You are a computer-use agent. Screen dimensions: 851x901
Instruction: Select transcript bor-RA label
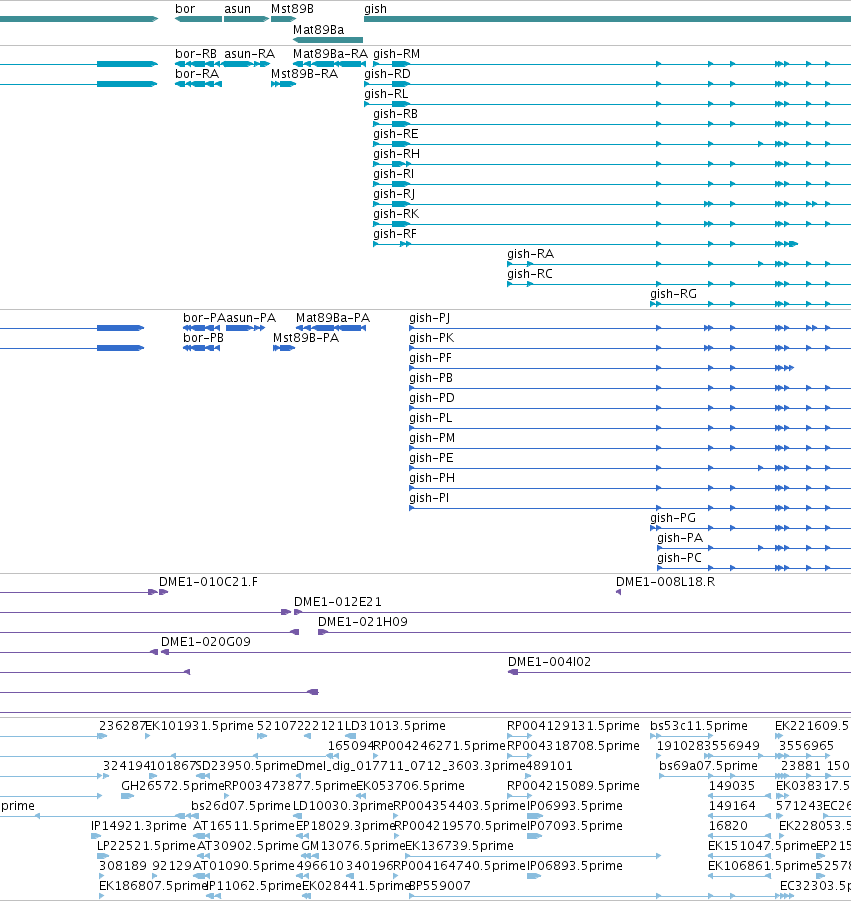coord(197,74)
